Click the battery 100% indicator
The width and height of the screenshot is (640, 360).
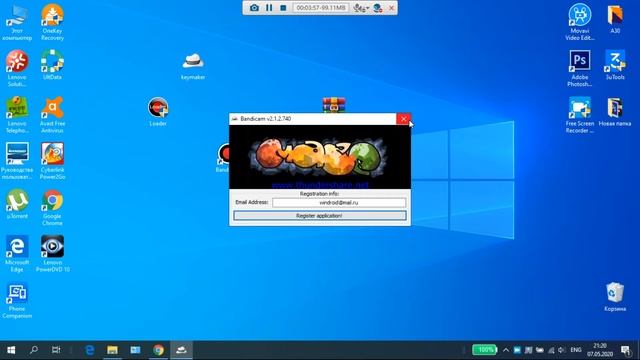coord(484,350)
